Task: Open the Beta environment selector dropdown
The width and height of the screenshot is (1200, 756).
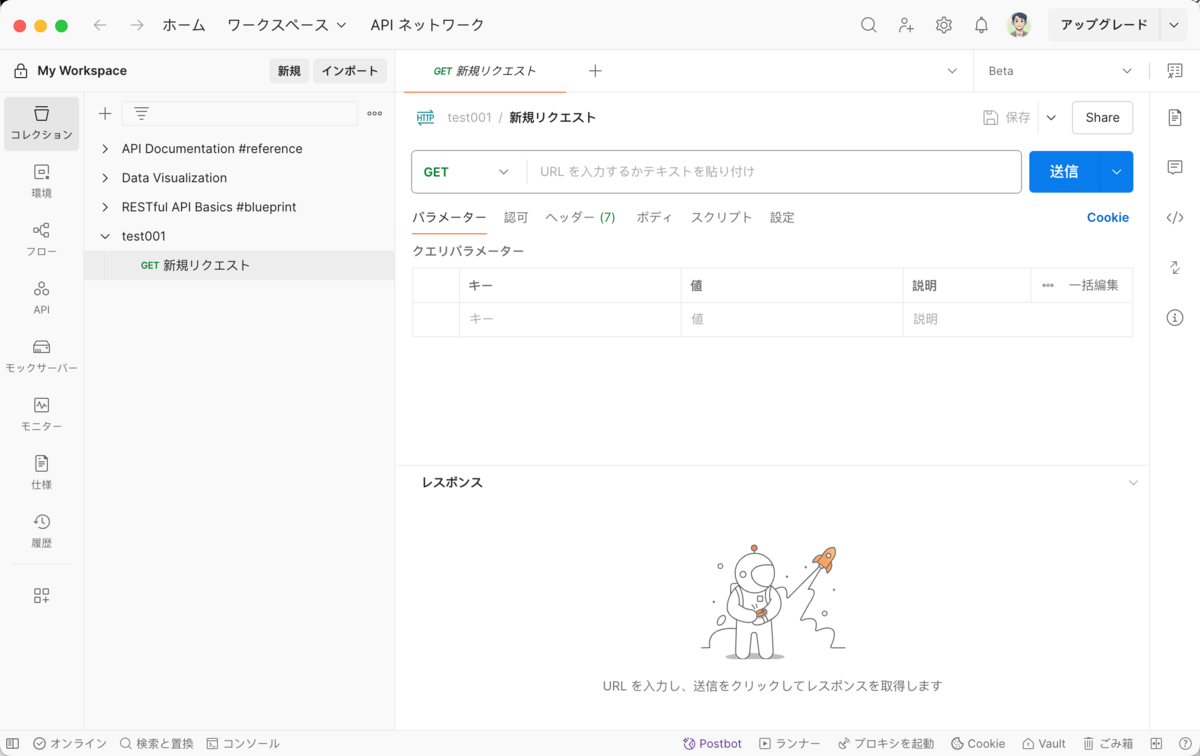Action: 1060,71
